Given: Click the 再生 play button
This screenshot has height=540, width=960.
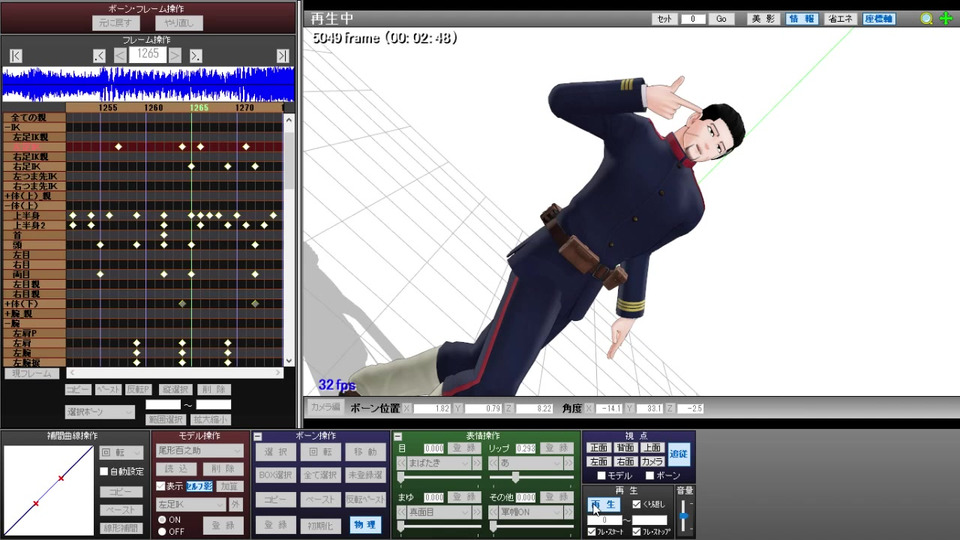Looking at the screenshot, I should (604, 504).
